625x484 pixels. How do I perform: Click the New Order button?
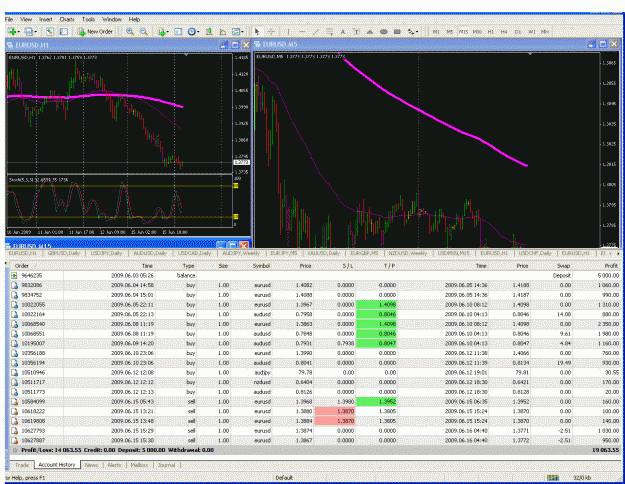[x=96, y=31]
